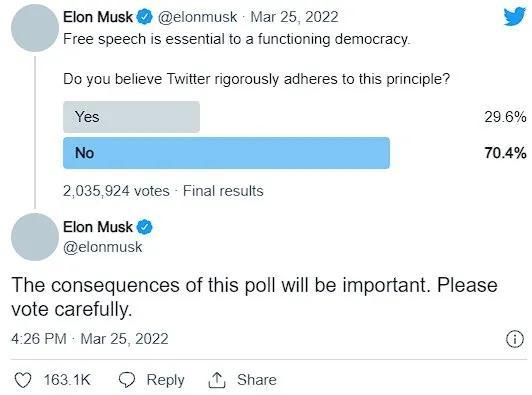Image resolution: width=532 pixels, height=395 pixels.
Task: Click the share upload arrow icon
Action: 216,380
